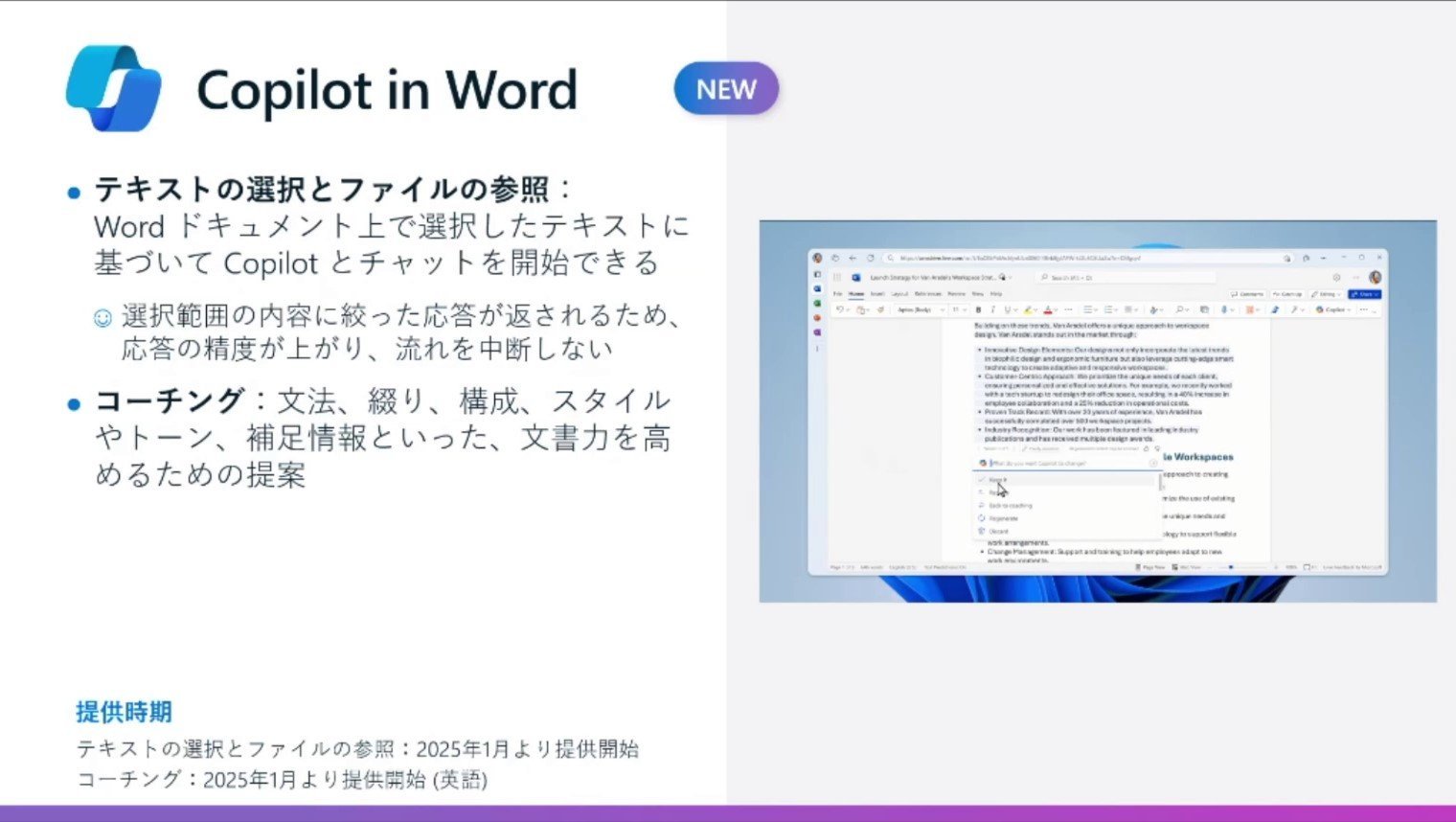The width and height of the screenshot is (1456, 822).
Task: Click the PowerPoint icon in the left app rail
Action: (x=817, y=317)
